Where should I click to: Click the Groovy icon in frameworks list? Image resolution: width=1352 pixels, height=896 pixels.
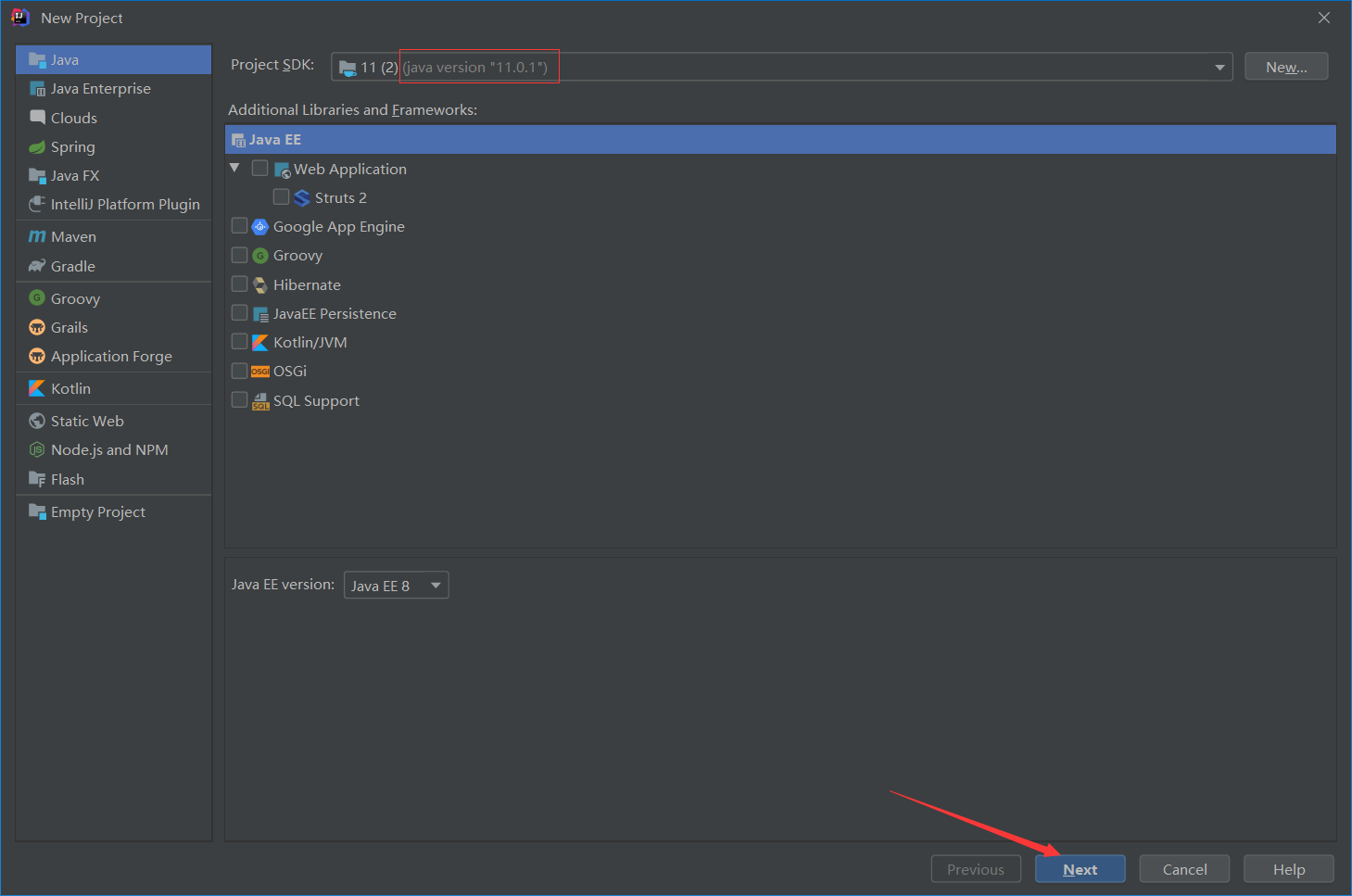pyautogui.click(x=260, y=256)
